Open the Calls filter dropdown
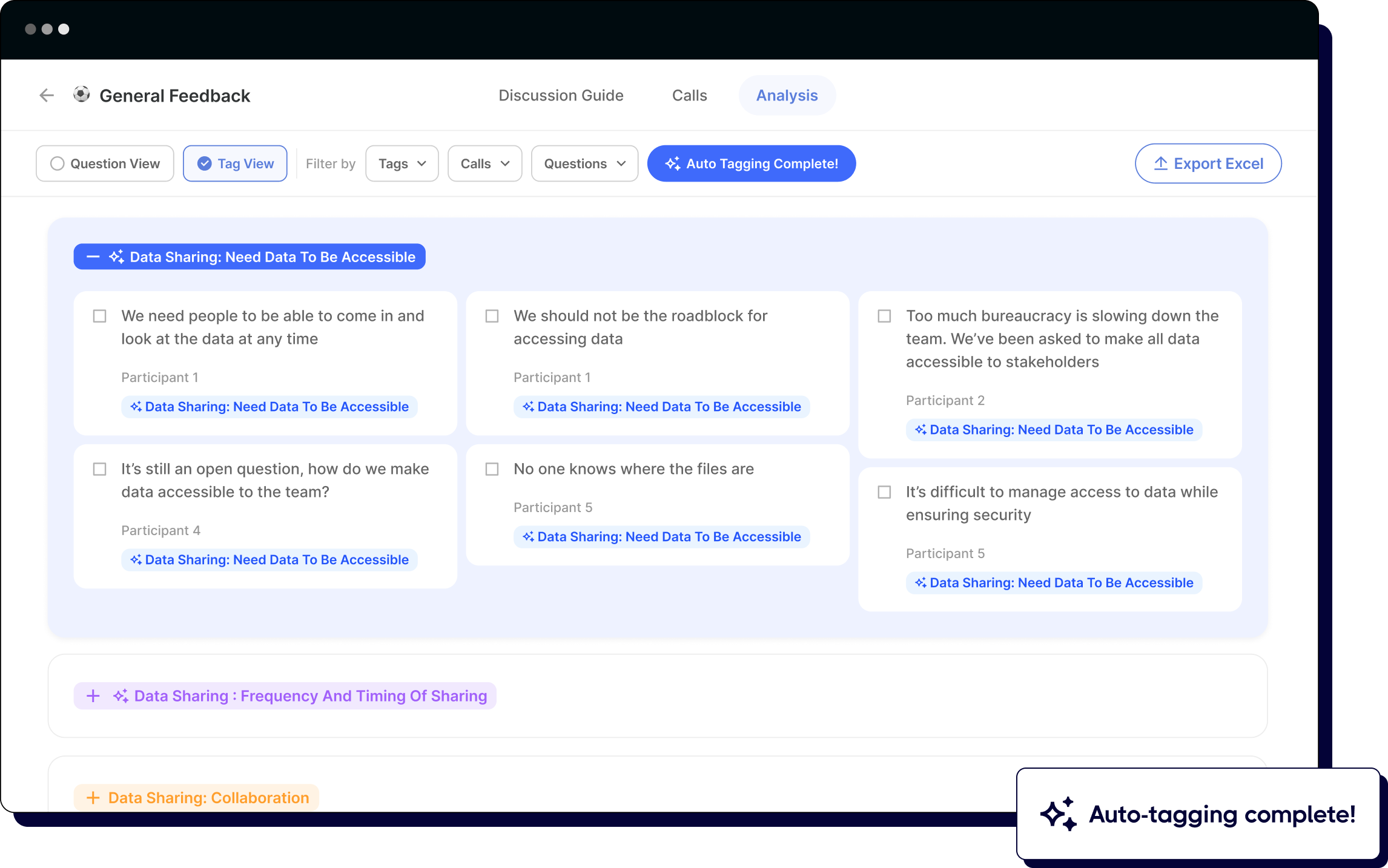 (484, 163)
